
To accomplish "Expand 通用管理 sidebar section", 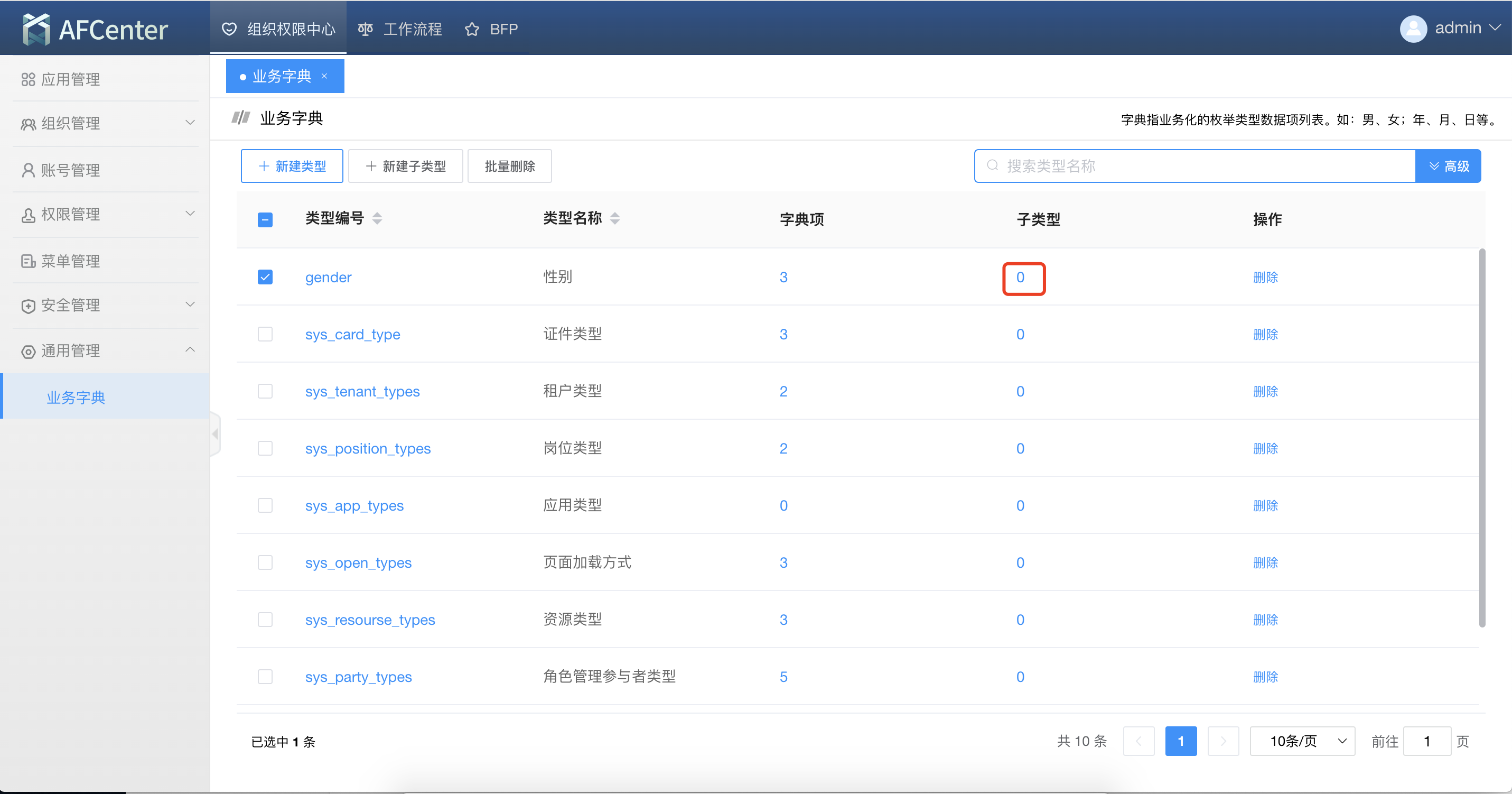I will pos(105,350).
